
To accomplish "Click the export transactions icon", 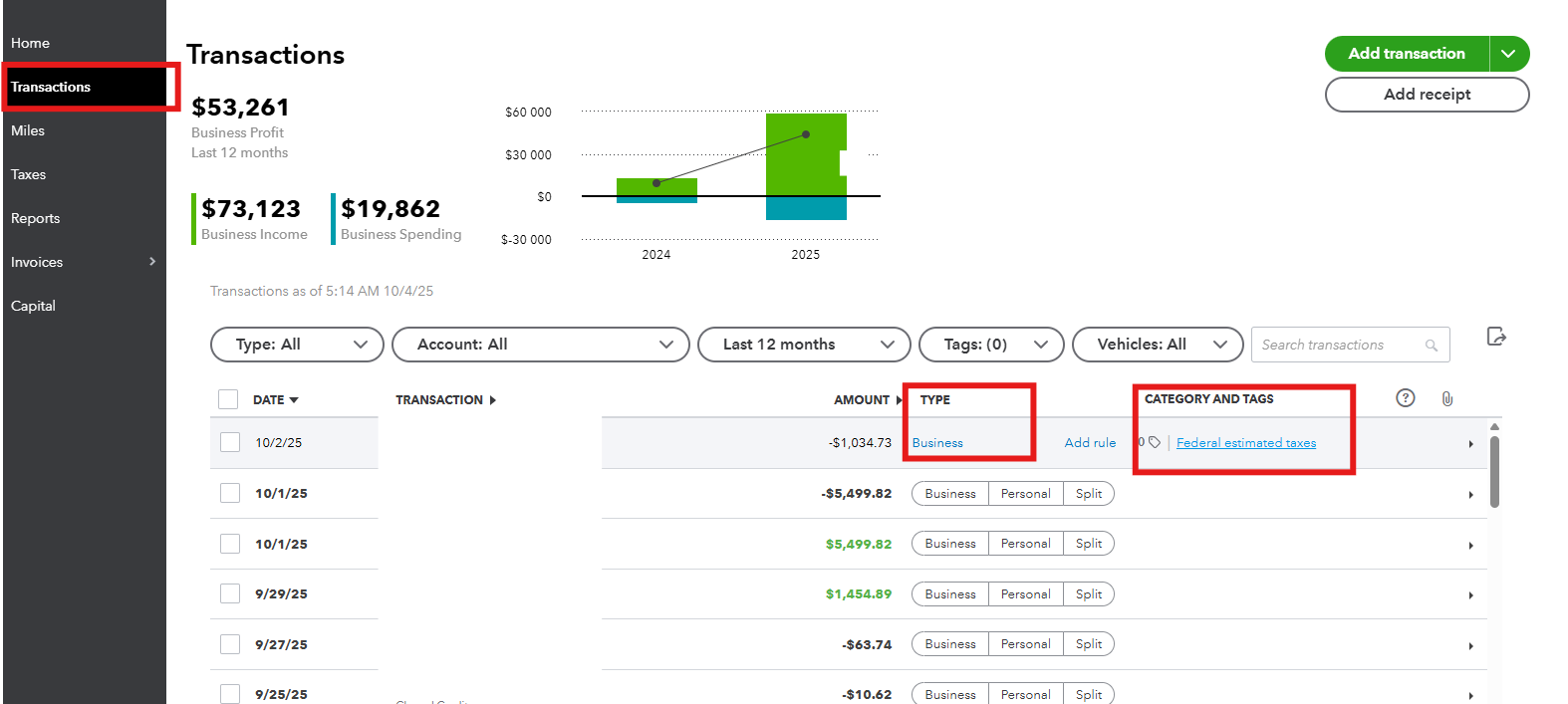I will click(x=1495, y=337).
